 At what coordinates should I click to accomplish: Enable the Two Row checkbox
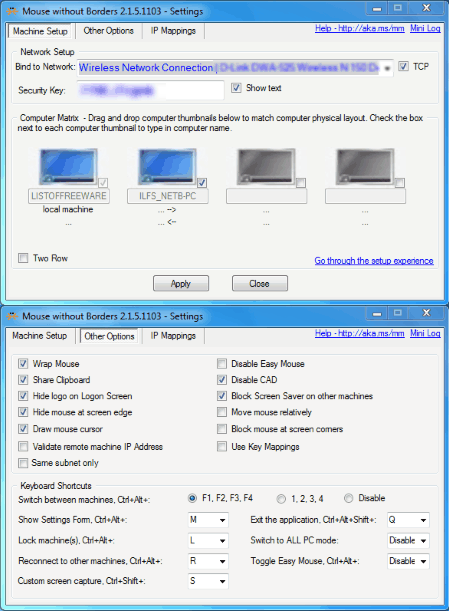click(23, 258)
